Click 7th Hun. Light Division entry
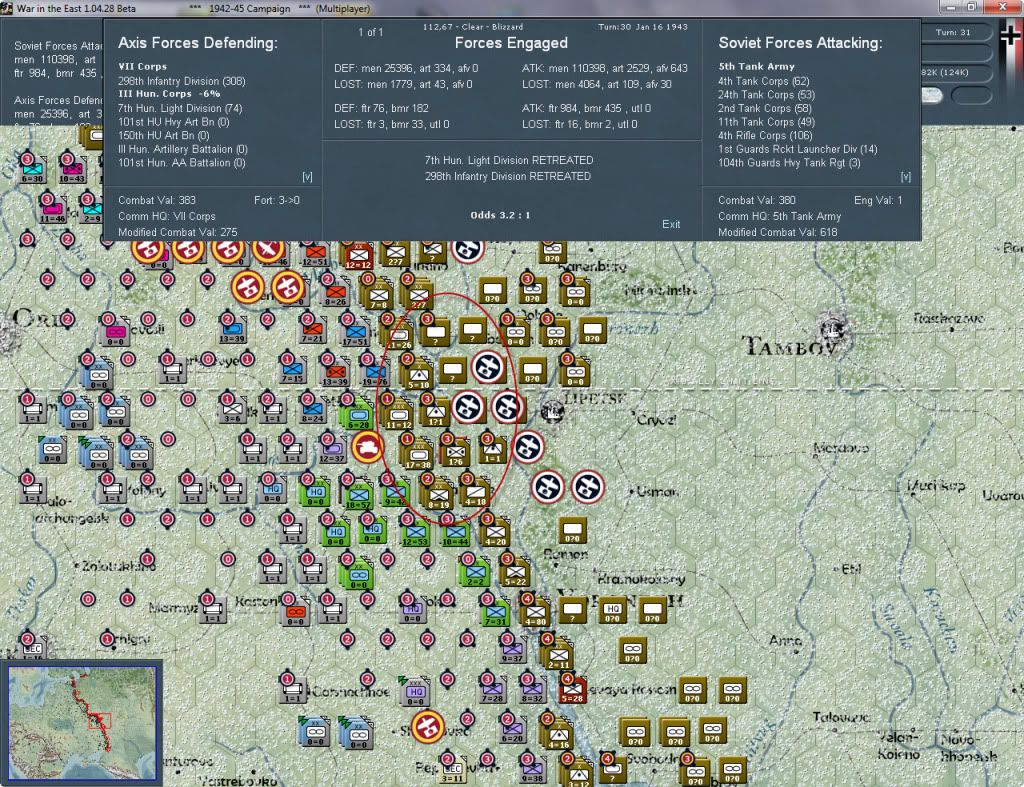 tap(180, 108)
